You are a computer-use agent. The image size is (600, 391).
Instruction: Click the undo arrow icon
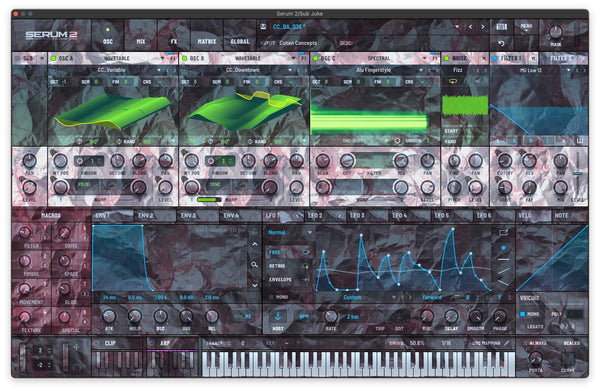[x=501, y=43]
